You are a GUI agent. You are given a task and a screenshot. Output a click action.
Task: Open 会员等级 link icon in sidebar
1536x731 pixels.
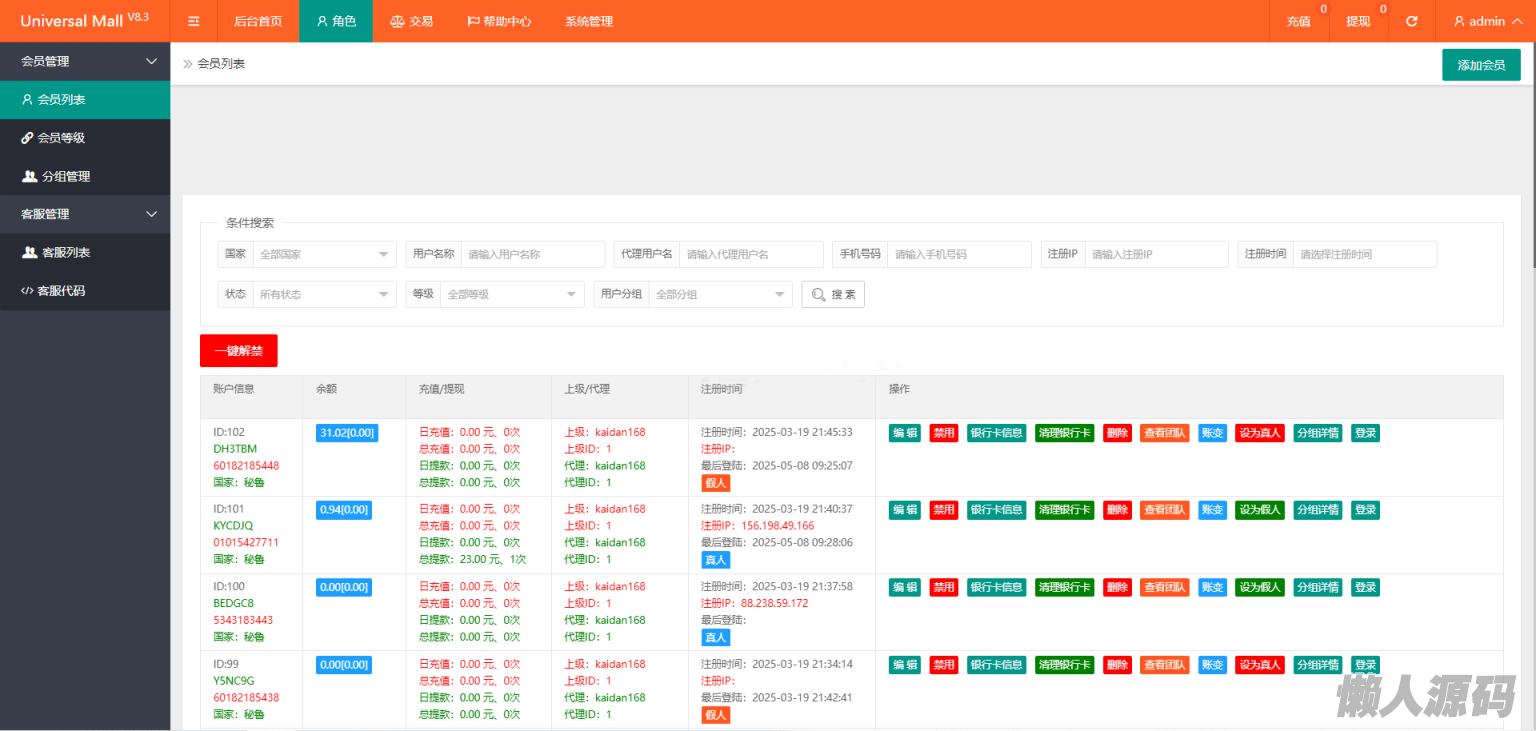click(28, 138)
